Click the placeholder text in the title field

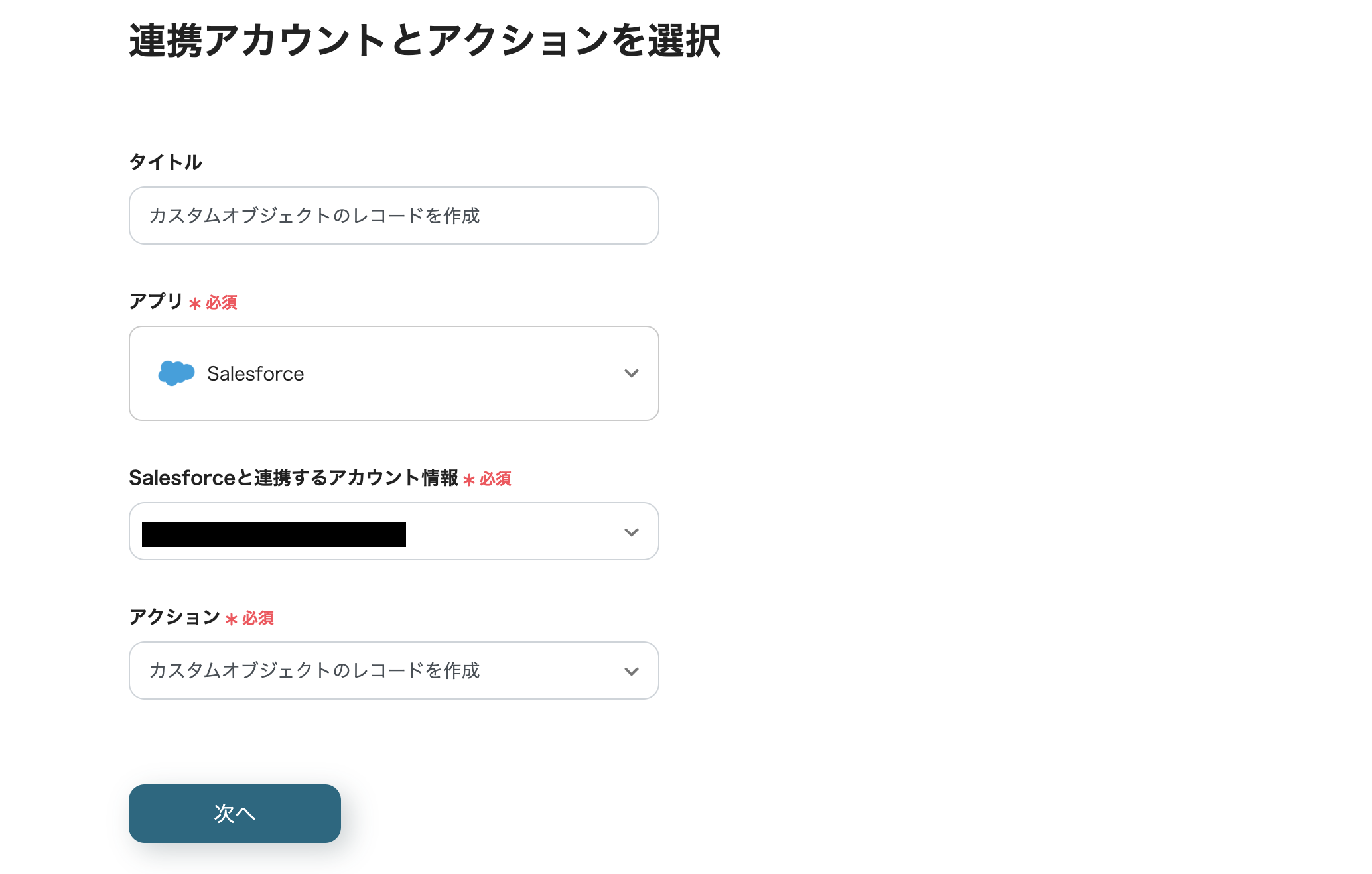point(316,216)
